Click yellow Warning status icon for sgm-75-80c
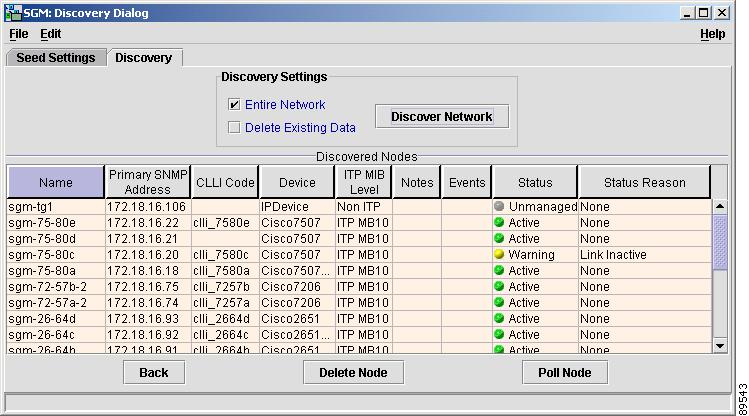 point(499,254)
